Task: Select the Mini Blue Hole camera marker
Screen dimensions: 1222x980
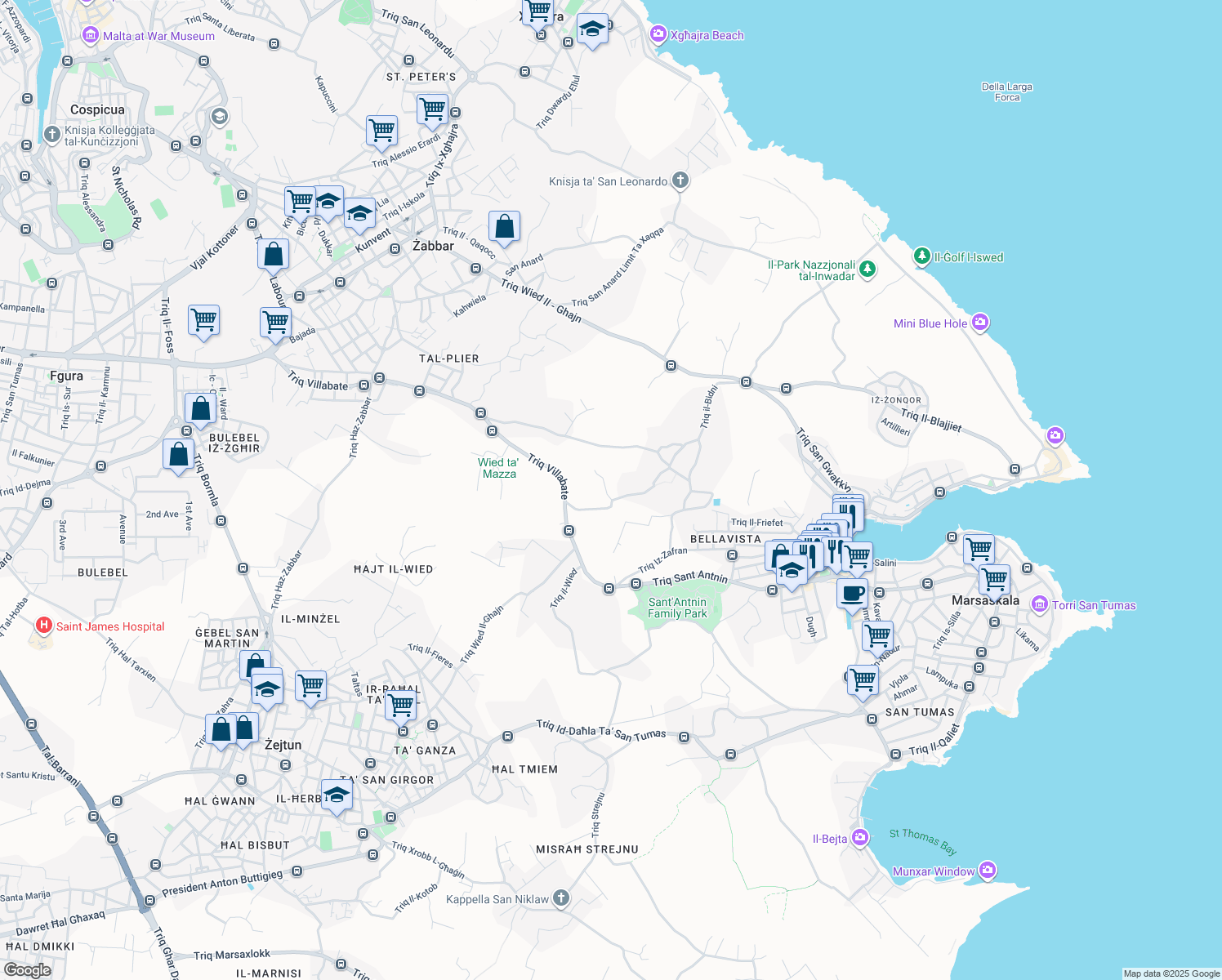Action: [x=980, y=323]
